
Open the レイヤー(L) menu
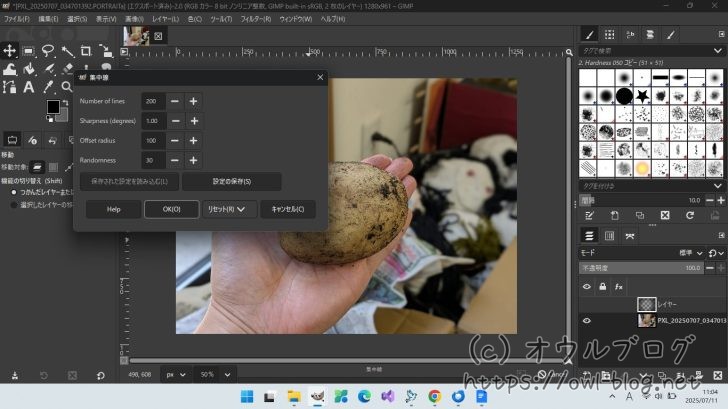[x=165, y=19]
